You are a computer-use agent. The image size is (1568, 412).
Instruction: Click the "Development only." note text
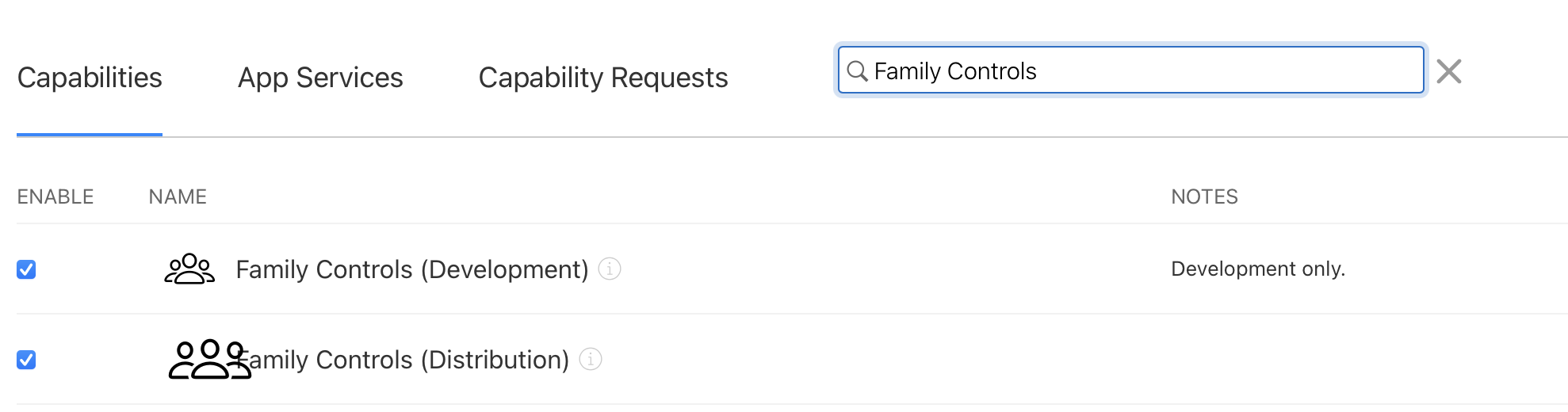[x=1258, y=269]
